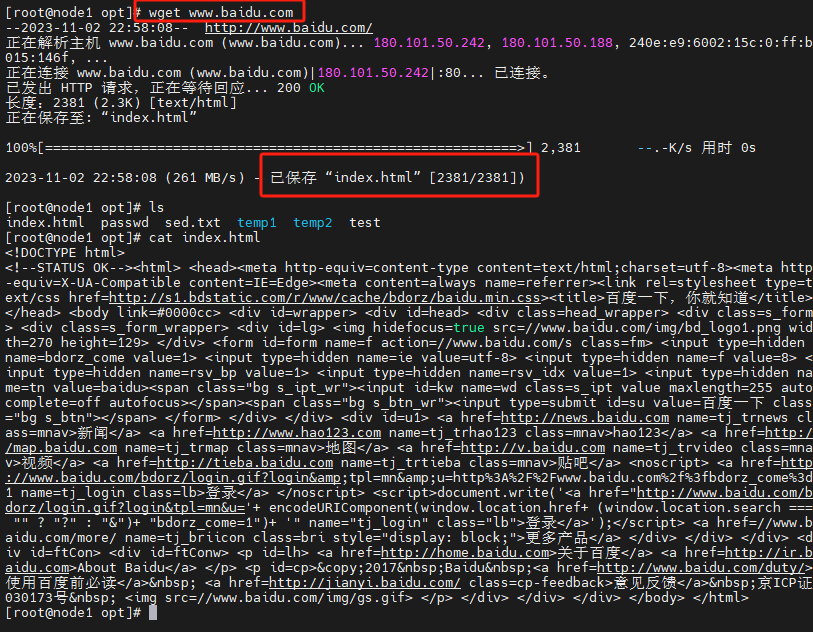
Task: Click the 'test' entry in ls output
Action: click(365, 222)
